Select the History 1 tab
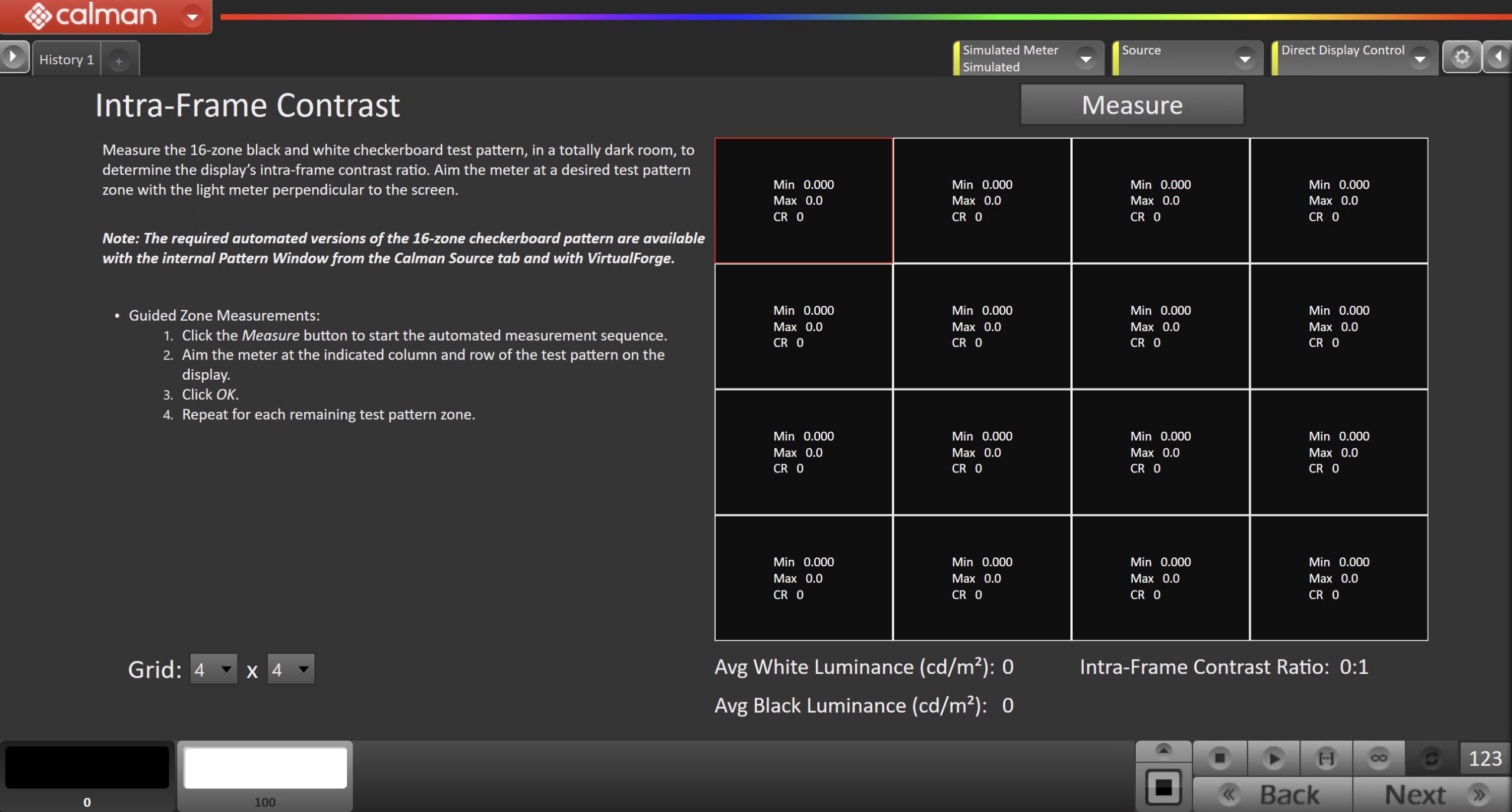This screenshot has height=812, width=1512. (66, 60)
